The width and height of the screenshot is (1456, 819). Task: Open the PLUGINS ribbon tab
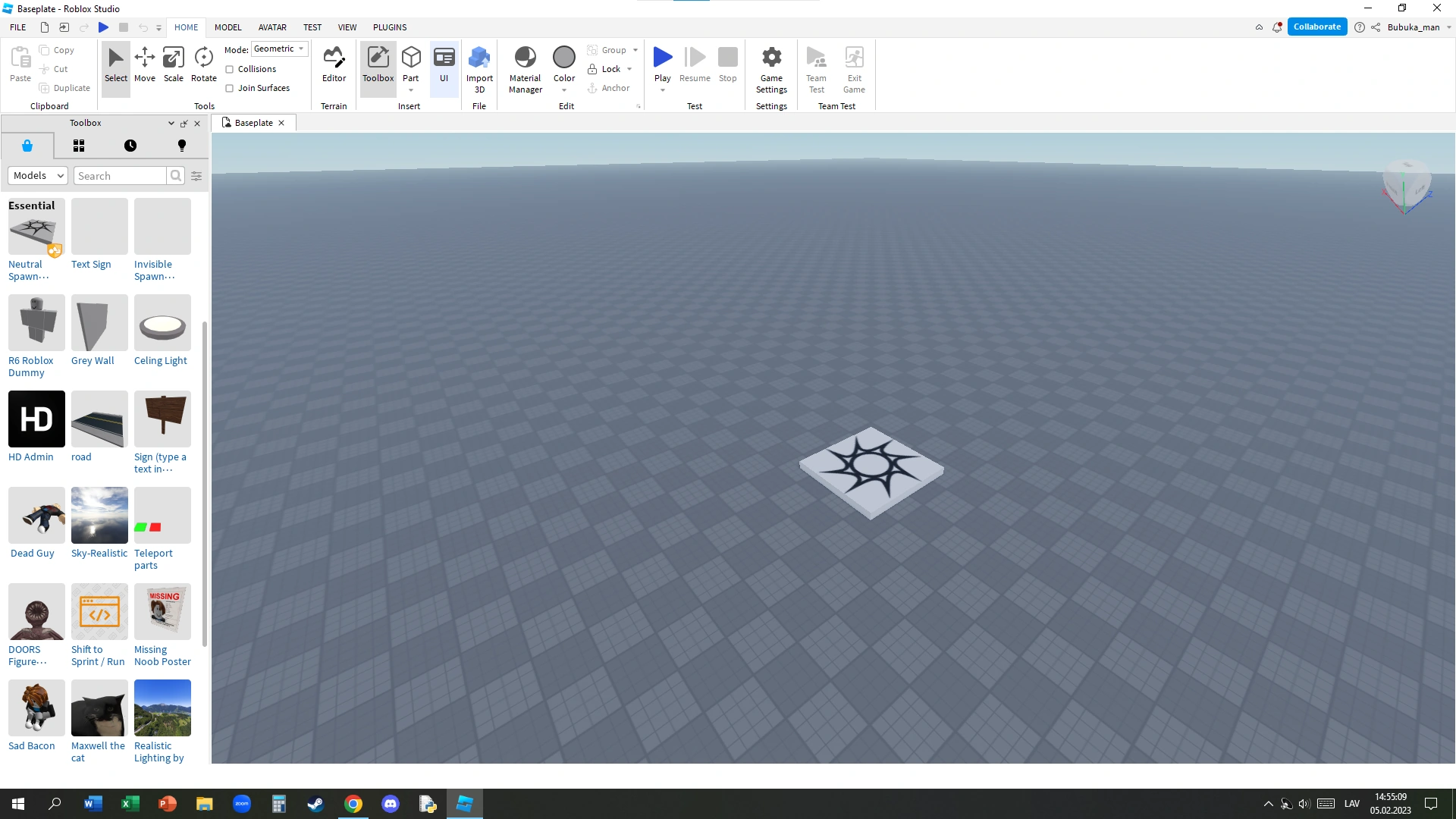pyautogui.click(x=390, y=27)
